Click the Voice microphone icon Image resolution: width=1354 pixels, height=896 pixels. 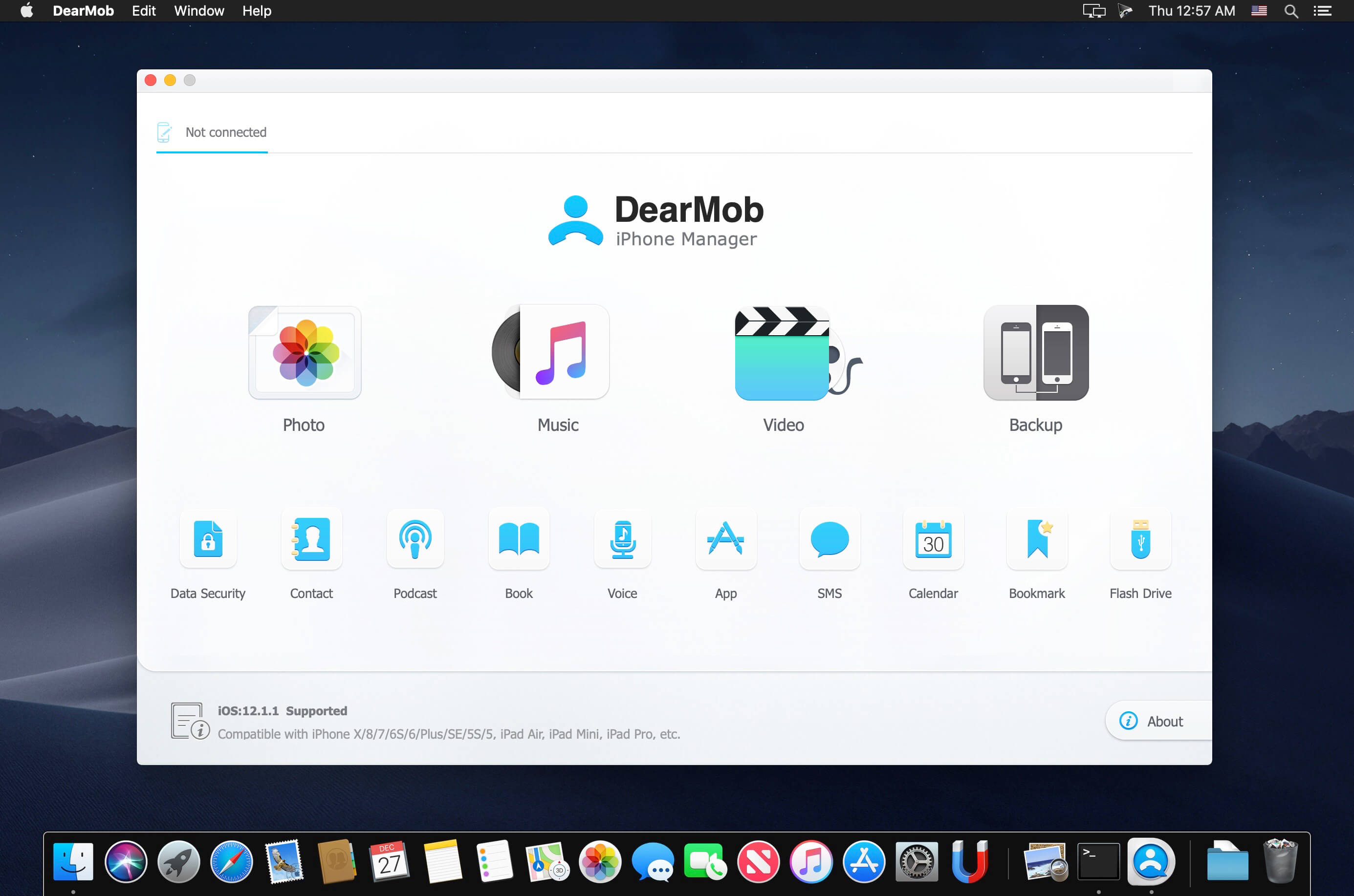pos(622,539)
